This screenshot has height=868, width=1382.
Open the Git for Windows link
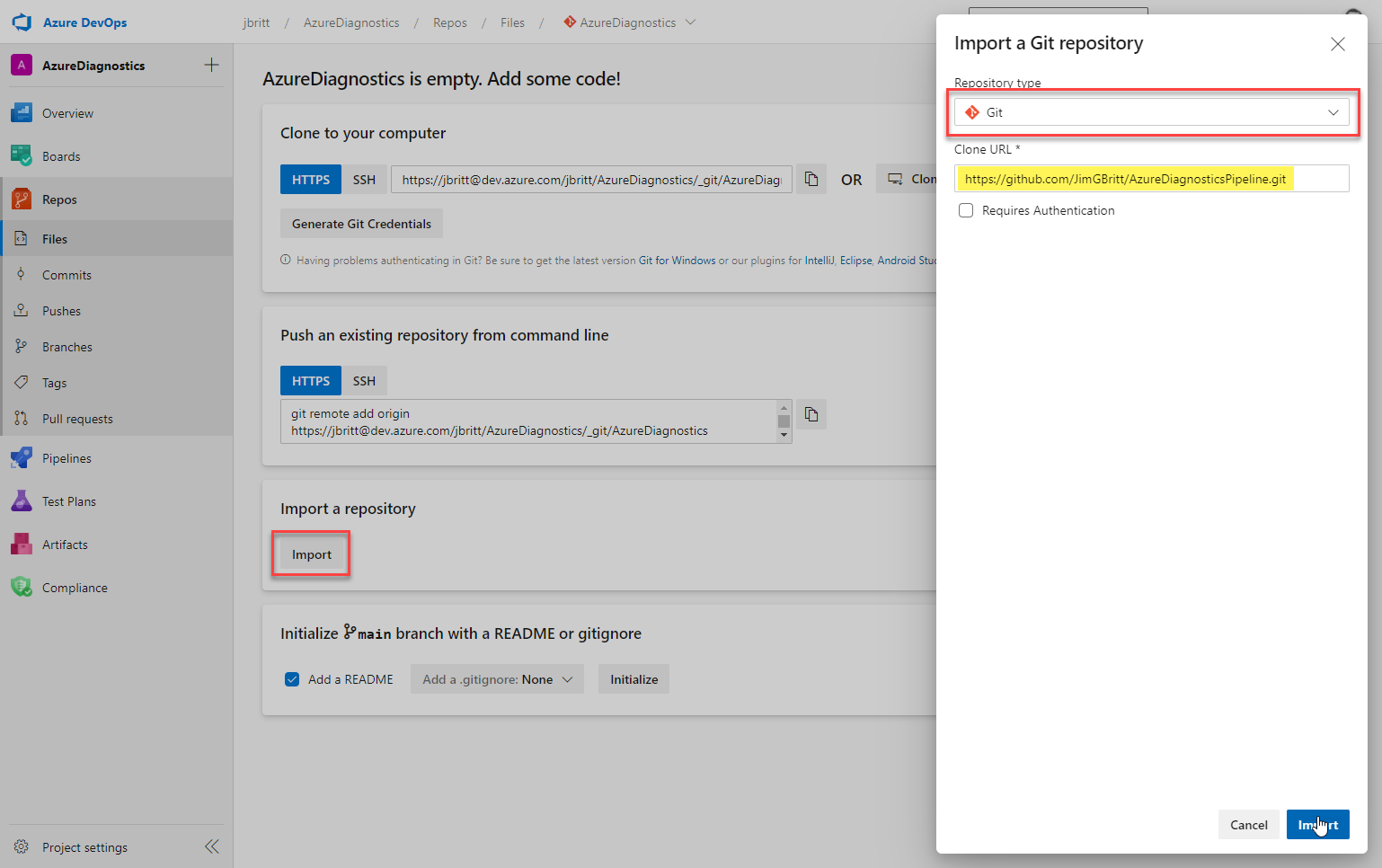[678, 261]
